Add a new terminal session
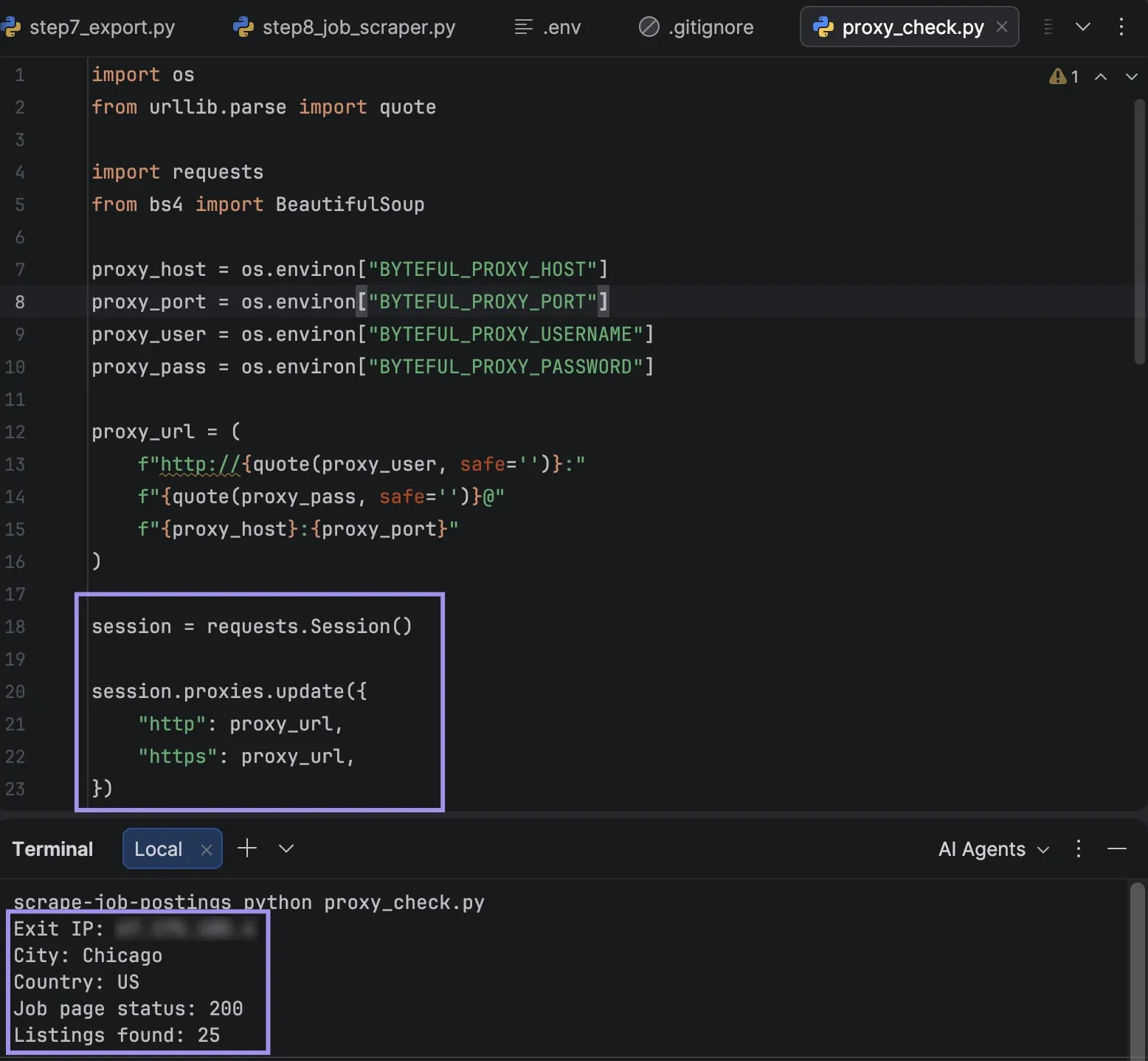The image size is (1148, 1061). [247, 848]
